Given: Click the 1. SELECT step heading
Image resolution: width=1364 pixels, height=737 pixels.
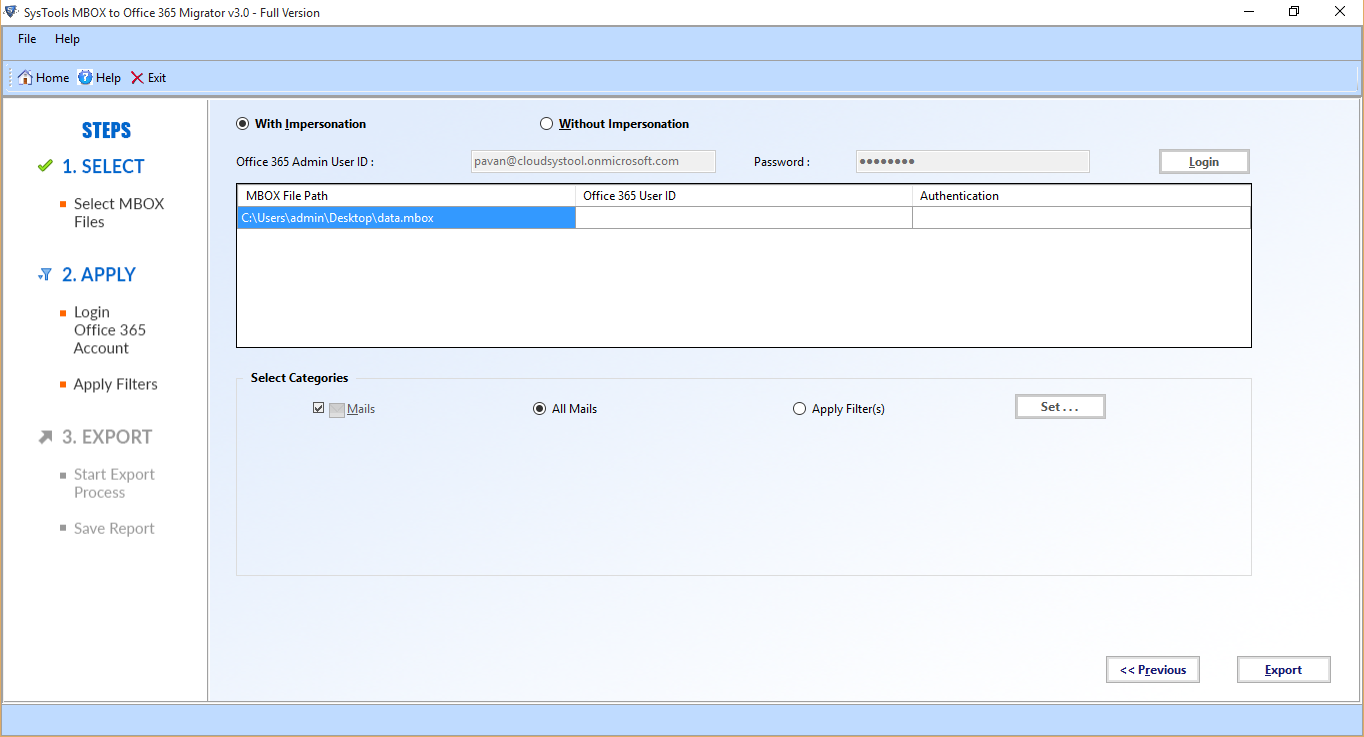Looking at the screenshot, I should (103, 167).
